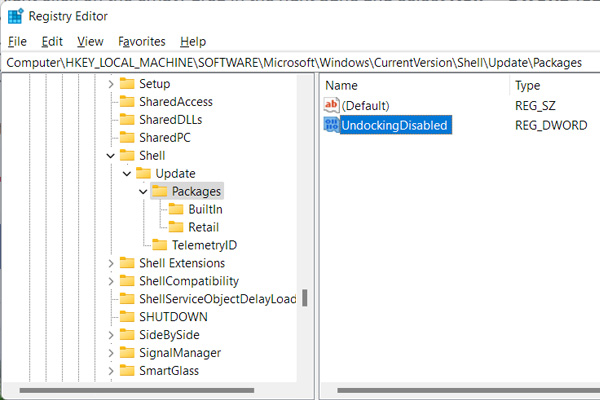600x400 pixels.
Task: Select the ShellServiceObjectDelayLoad key label
Action: (x=217, y=299)
